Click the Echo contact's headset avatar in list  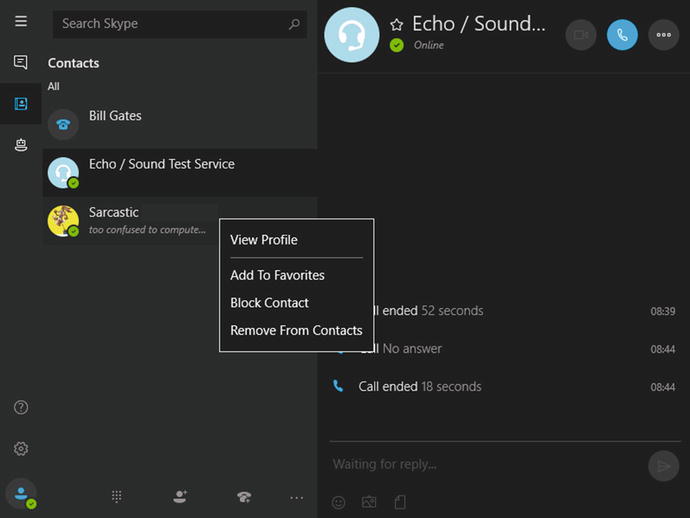63,173
